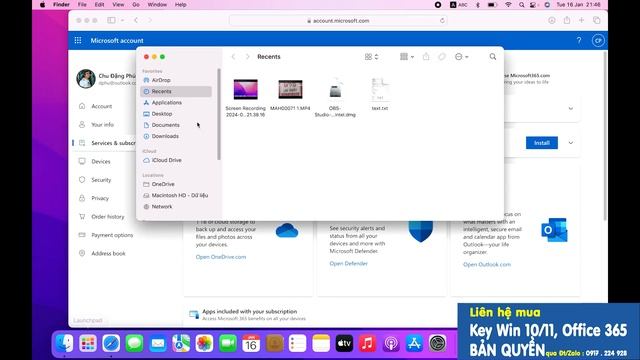Click Open Defender link

pyautogui.click(x=349, y=264)
